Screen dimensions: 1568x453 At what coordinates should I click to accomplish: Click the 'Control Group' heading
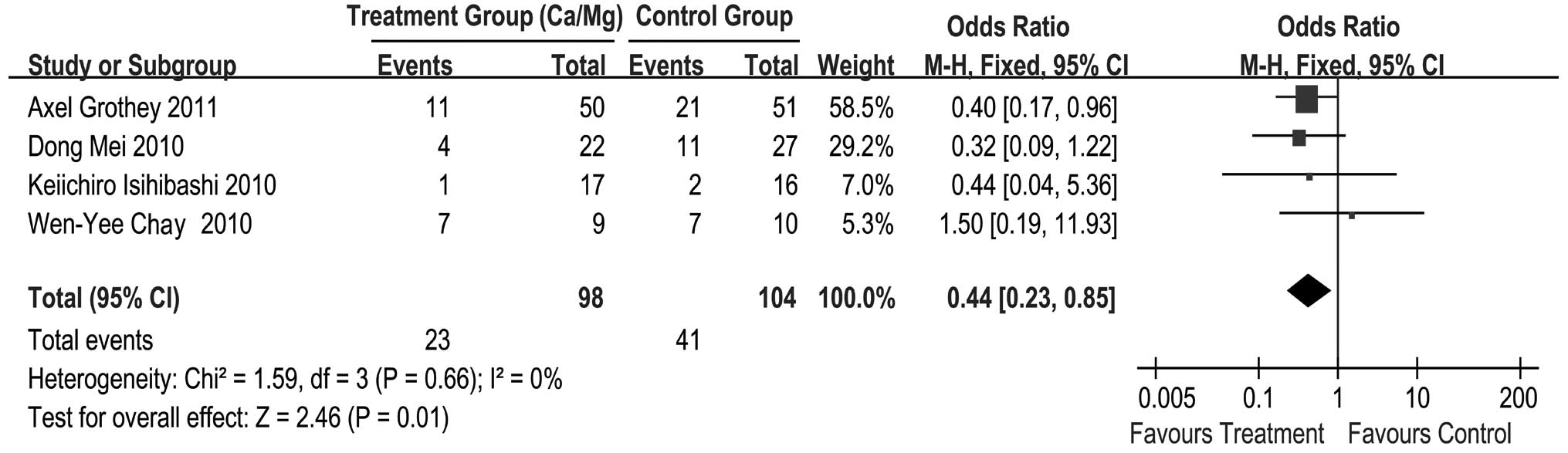point(714,17)
